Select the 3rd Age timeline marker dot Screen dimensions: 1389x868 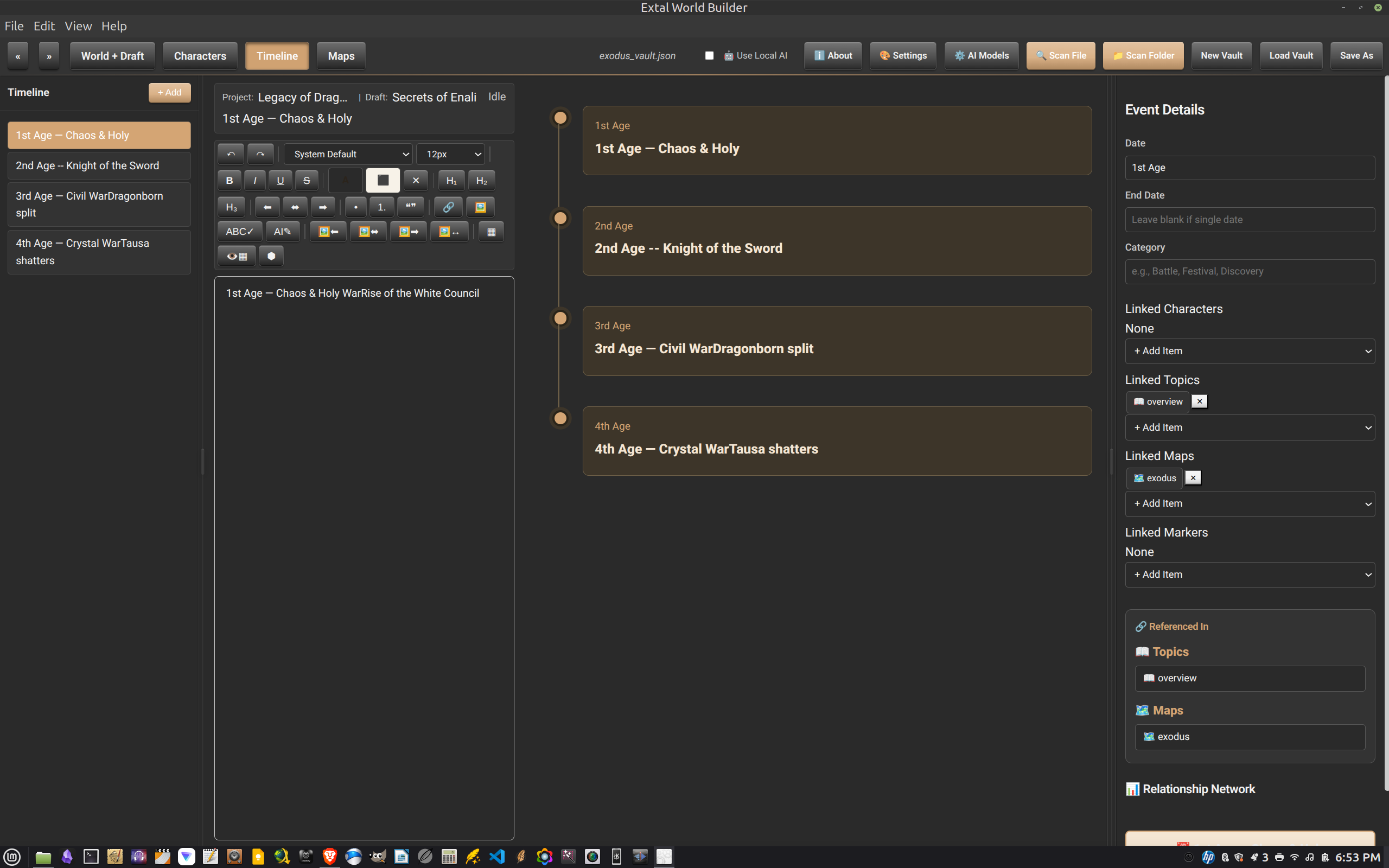(560, 318)
